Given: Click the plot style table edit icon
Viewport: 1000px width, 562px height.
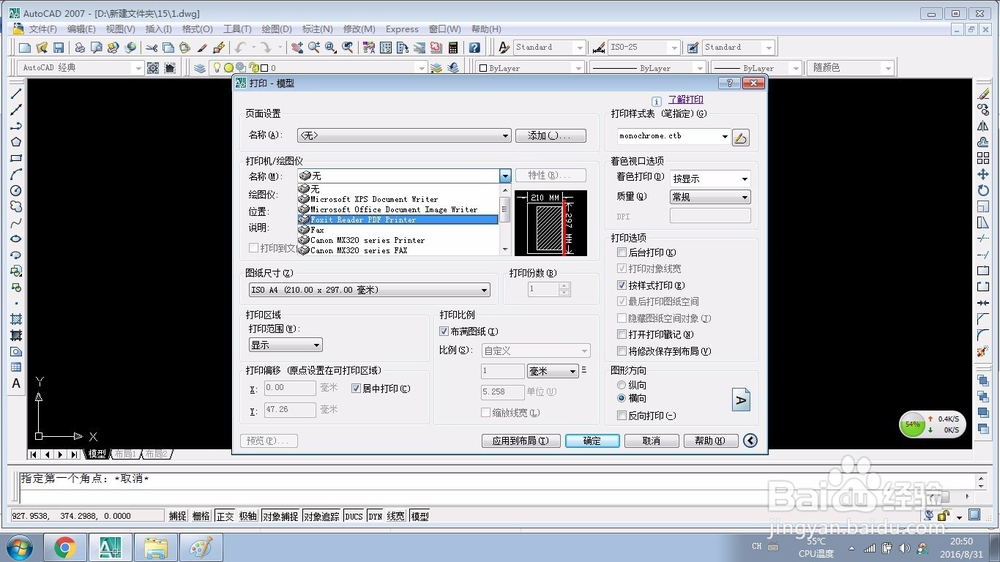Looking at the screenshot, I should (740, 137).
